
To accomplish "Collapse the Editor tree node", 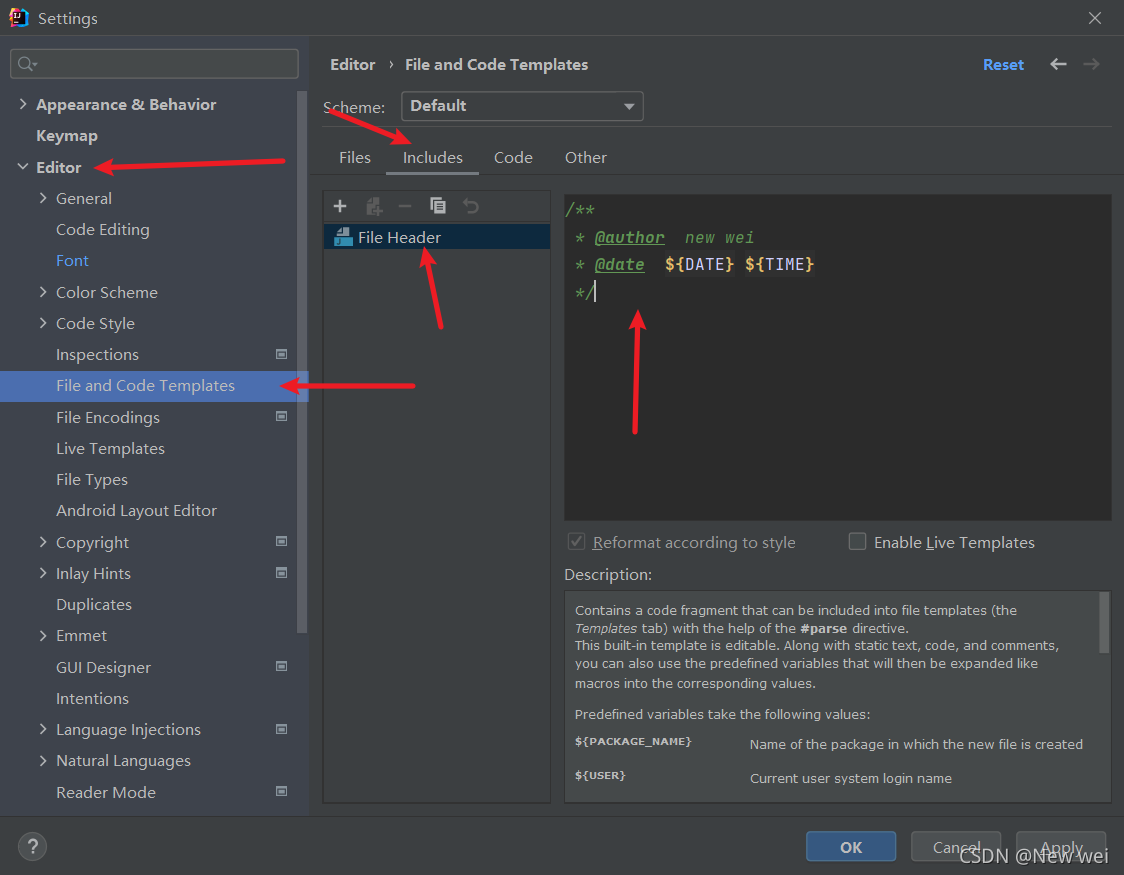I will click(x=23, y=167).
